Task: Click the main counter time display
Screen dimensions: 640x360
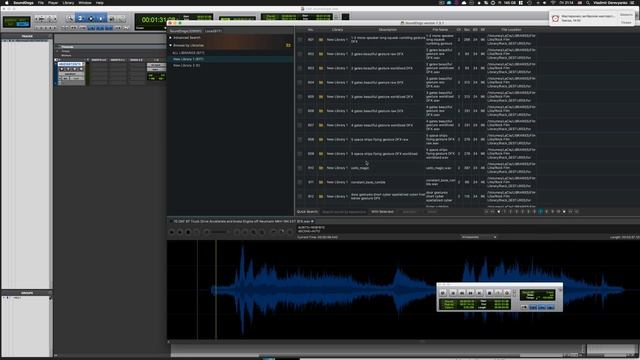Action: click(x=158, y=20)
